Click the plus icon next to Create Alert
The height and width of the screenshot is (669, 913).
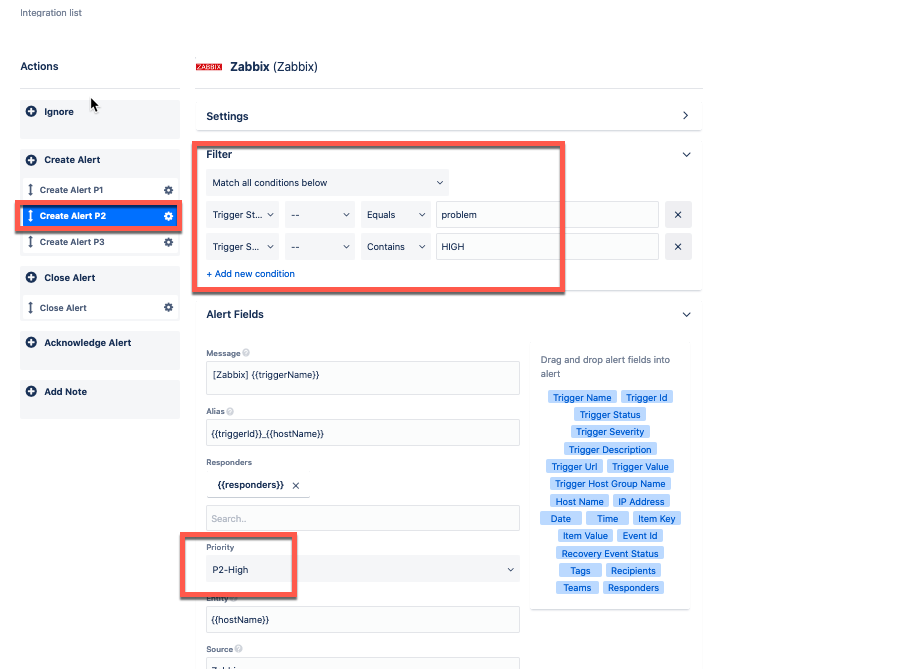click(x=31, y=160)
